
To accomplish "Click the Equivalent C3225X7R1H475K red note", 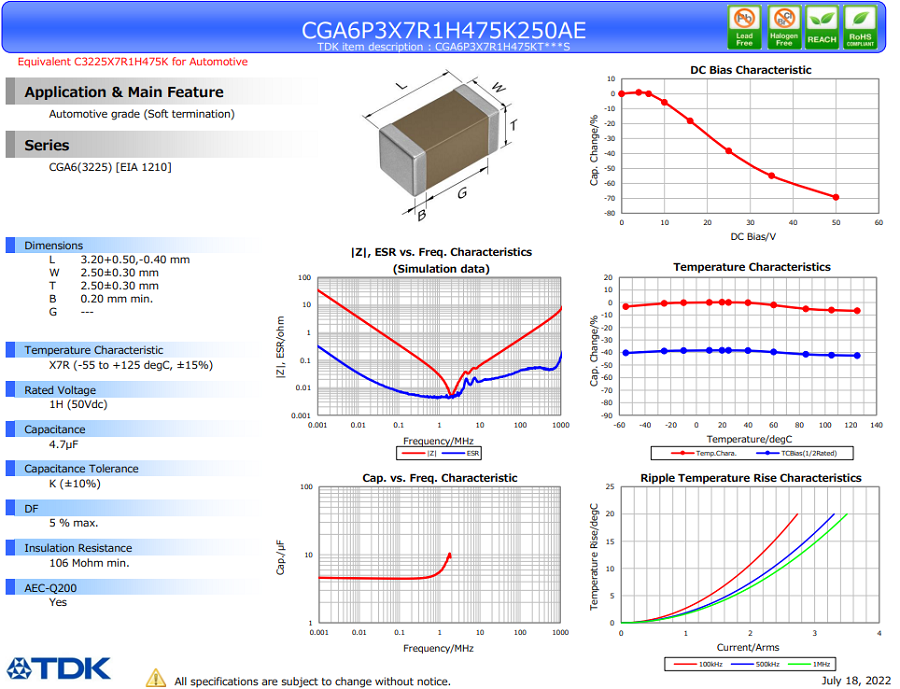I will point(133,62).
